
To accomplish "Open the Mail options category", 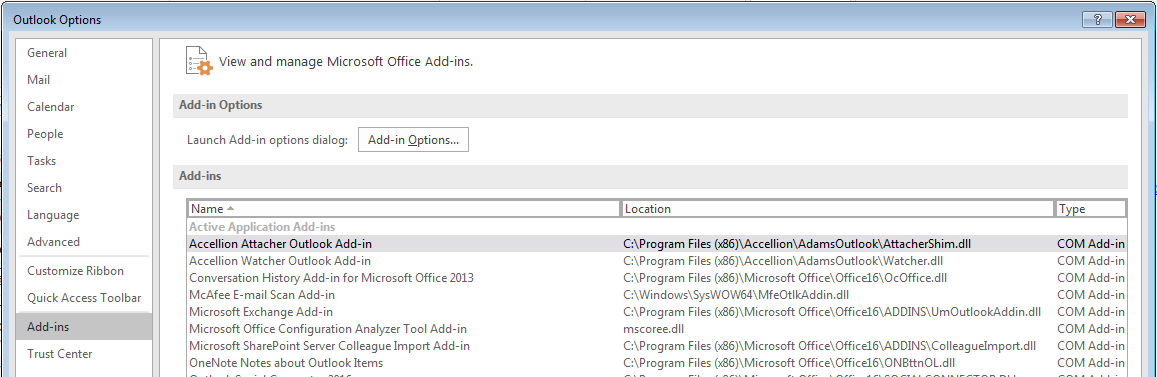I will click(84, 80).
